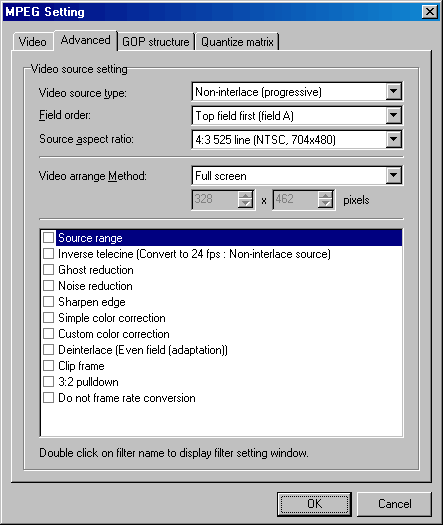Check the Noise reduction filter
This screenshot has width=443, height=525.
pyautogui.click(x=49, y=286)
